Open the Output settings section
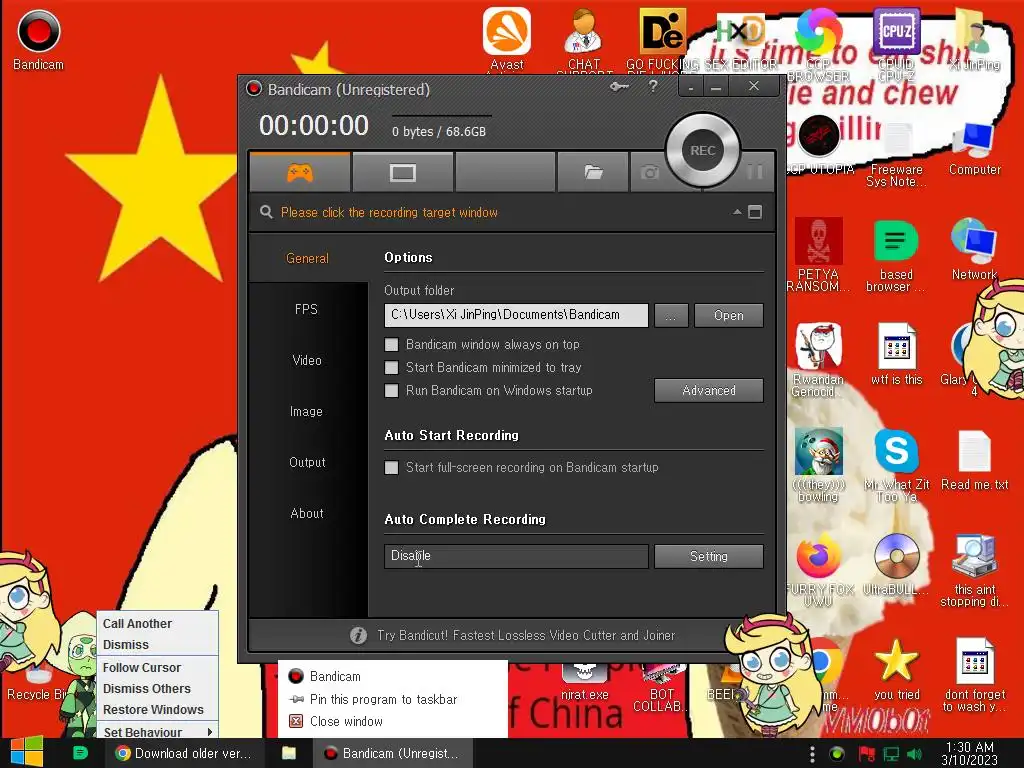The width and height of the screenshot is (1024, 768). pos(307,462)
